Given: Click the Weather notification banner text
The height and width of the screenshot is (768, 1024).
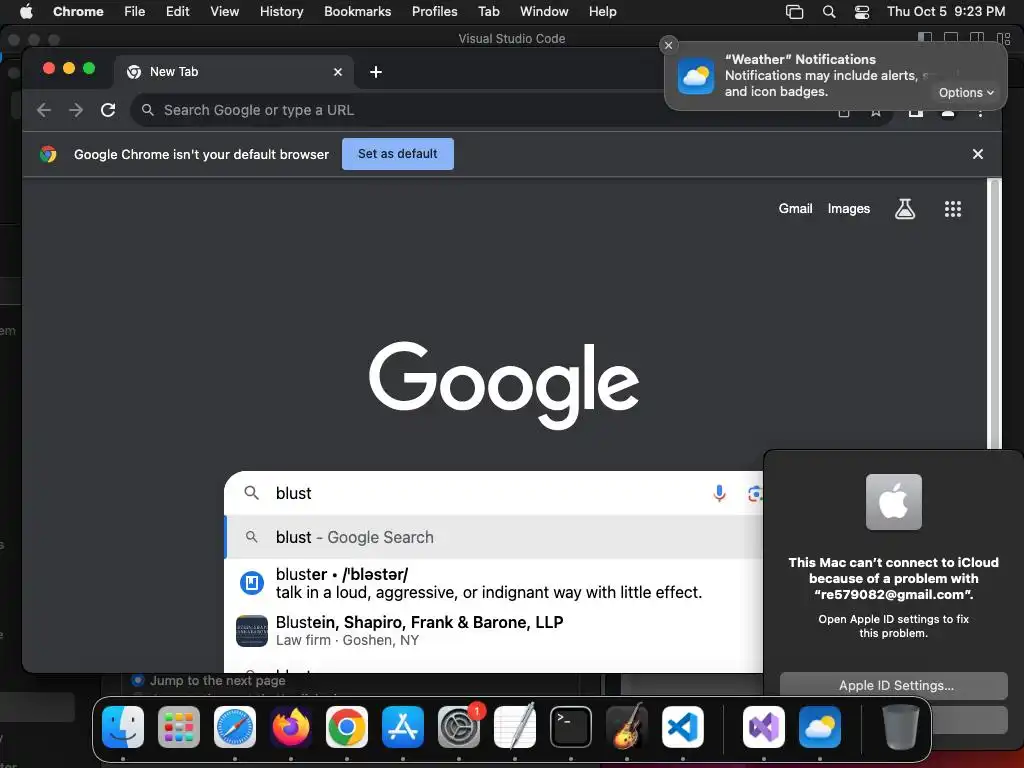Looking at the screenshot, I should [x=823, y=76].
